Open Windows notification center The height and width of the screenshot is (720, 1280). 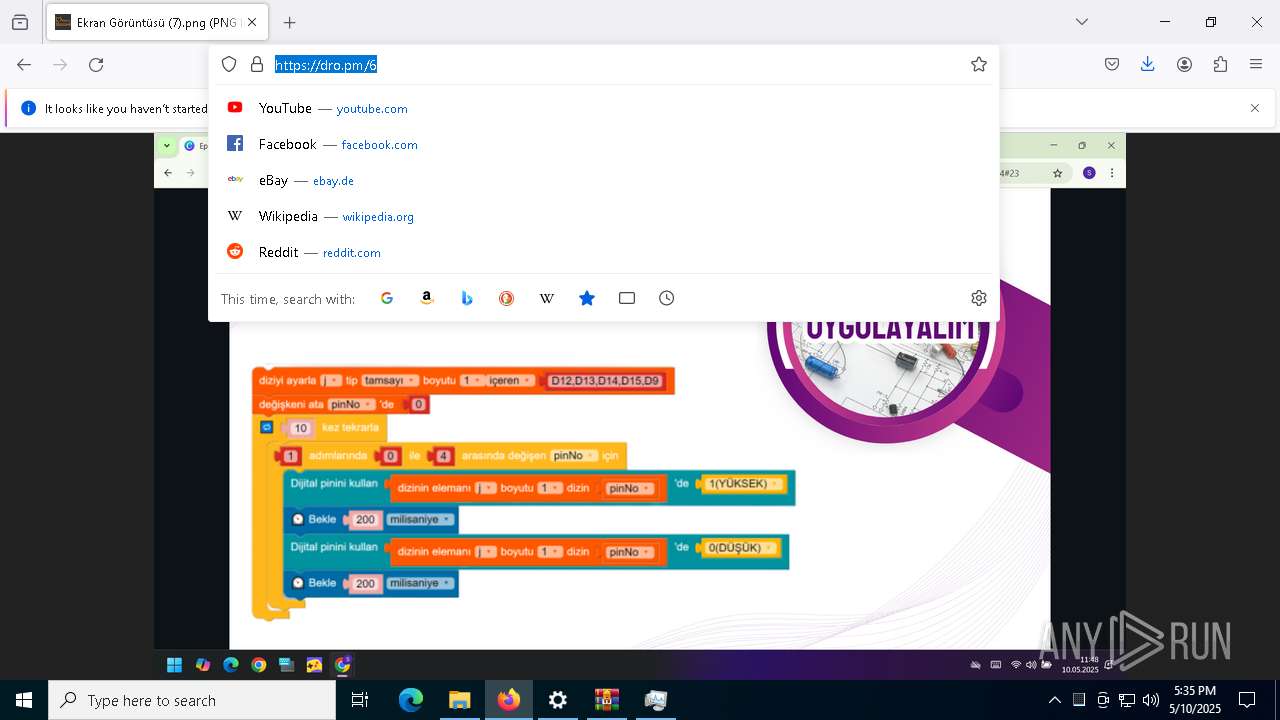click(1247, 700)
